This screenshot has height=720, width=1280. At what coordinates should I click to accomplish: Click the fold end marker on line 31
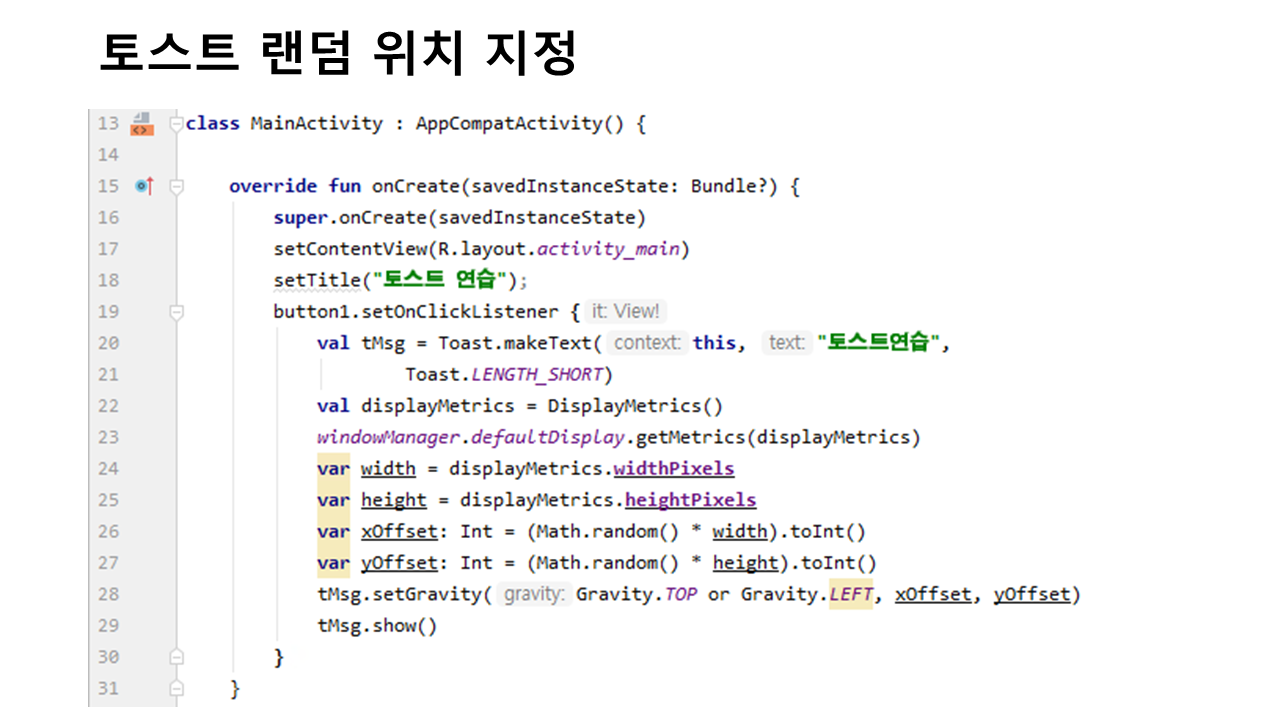[x=177, y=689]
